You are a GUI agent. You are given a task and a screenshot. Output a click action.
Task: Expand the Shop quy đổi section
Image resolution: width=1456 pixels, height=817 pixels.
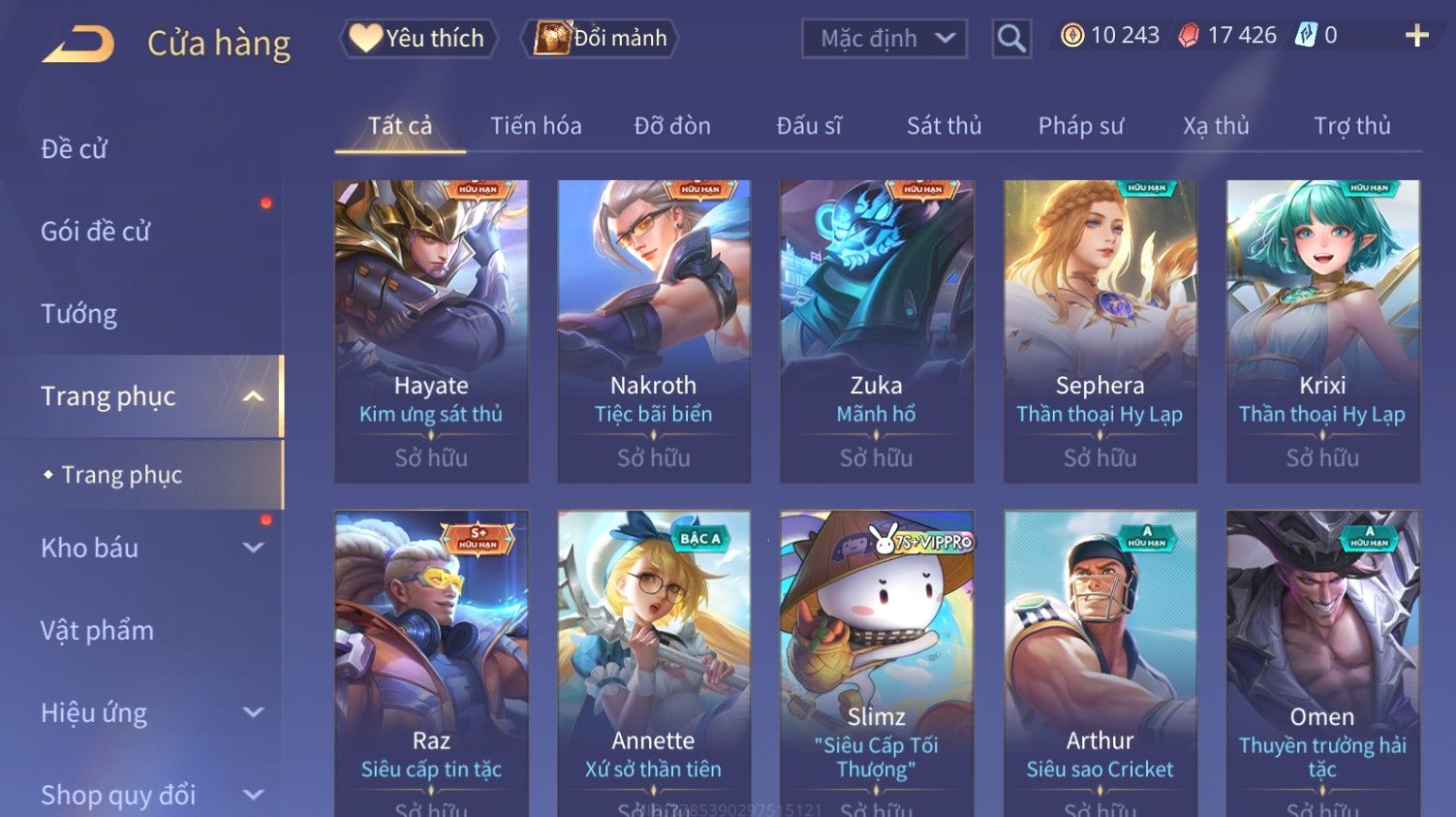click(253, 795)
